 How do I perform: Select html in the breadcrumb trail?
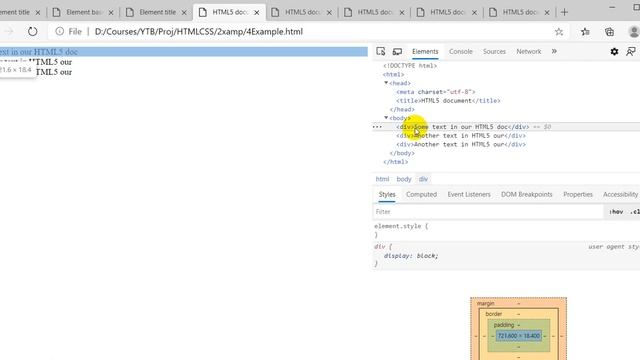click(382, 179)
